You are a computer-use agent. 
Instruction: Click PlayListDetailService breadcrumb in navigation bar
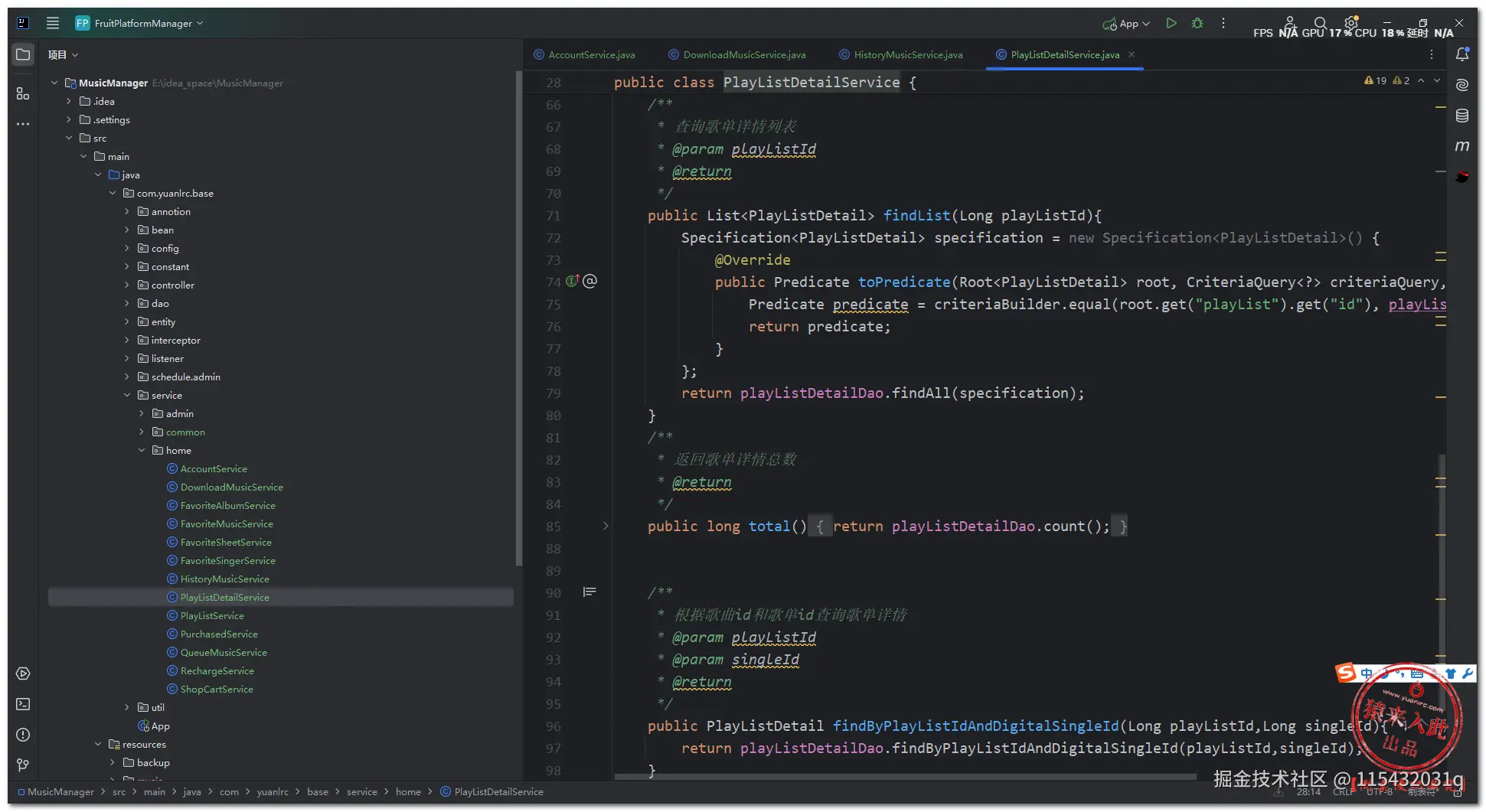coord(492,791)
